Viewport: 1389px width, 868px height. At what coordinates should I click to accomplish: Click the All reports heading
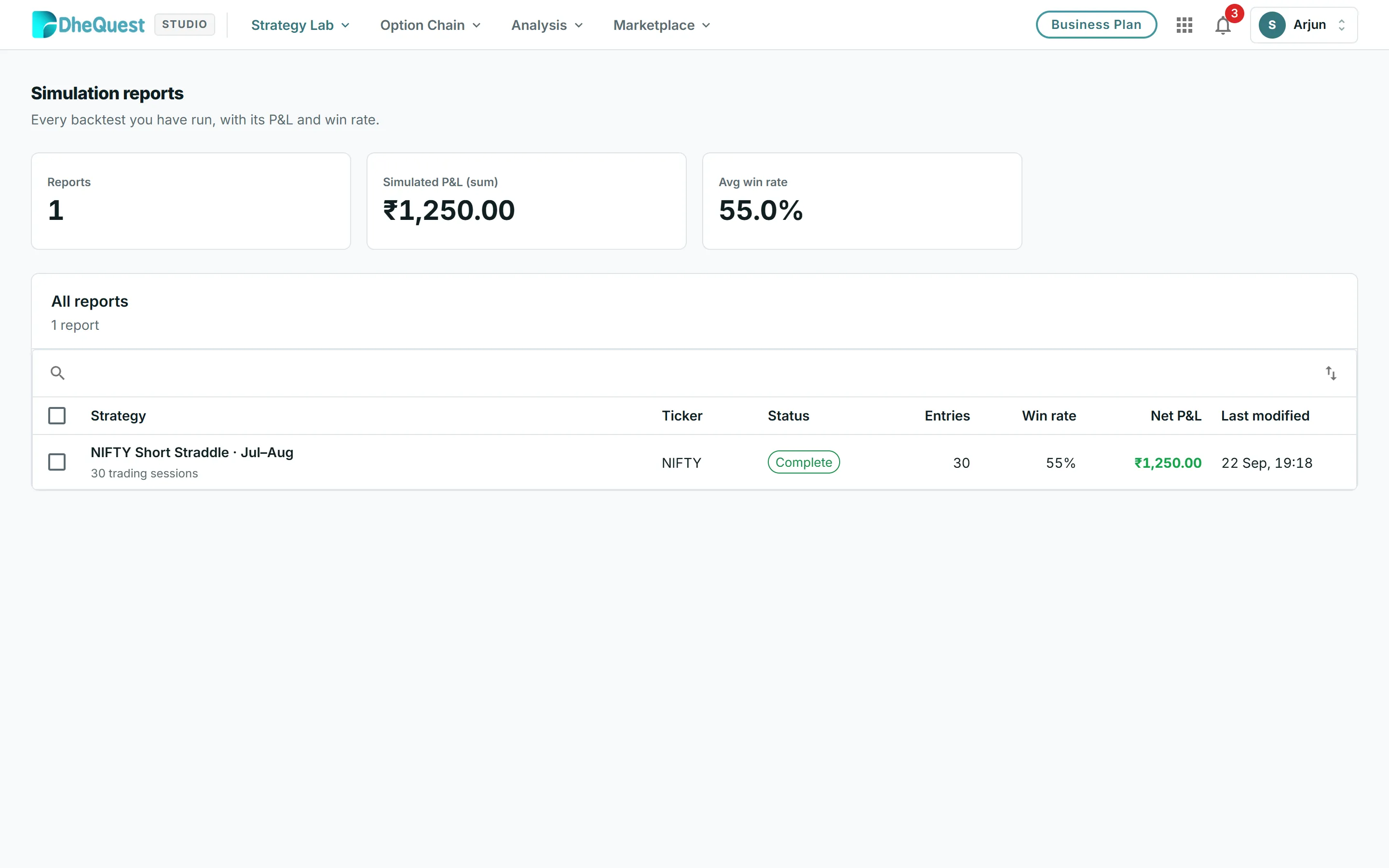click(x=90, y=301)
